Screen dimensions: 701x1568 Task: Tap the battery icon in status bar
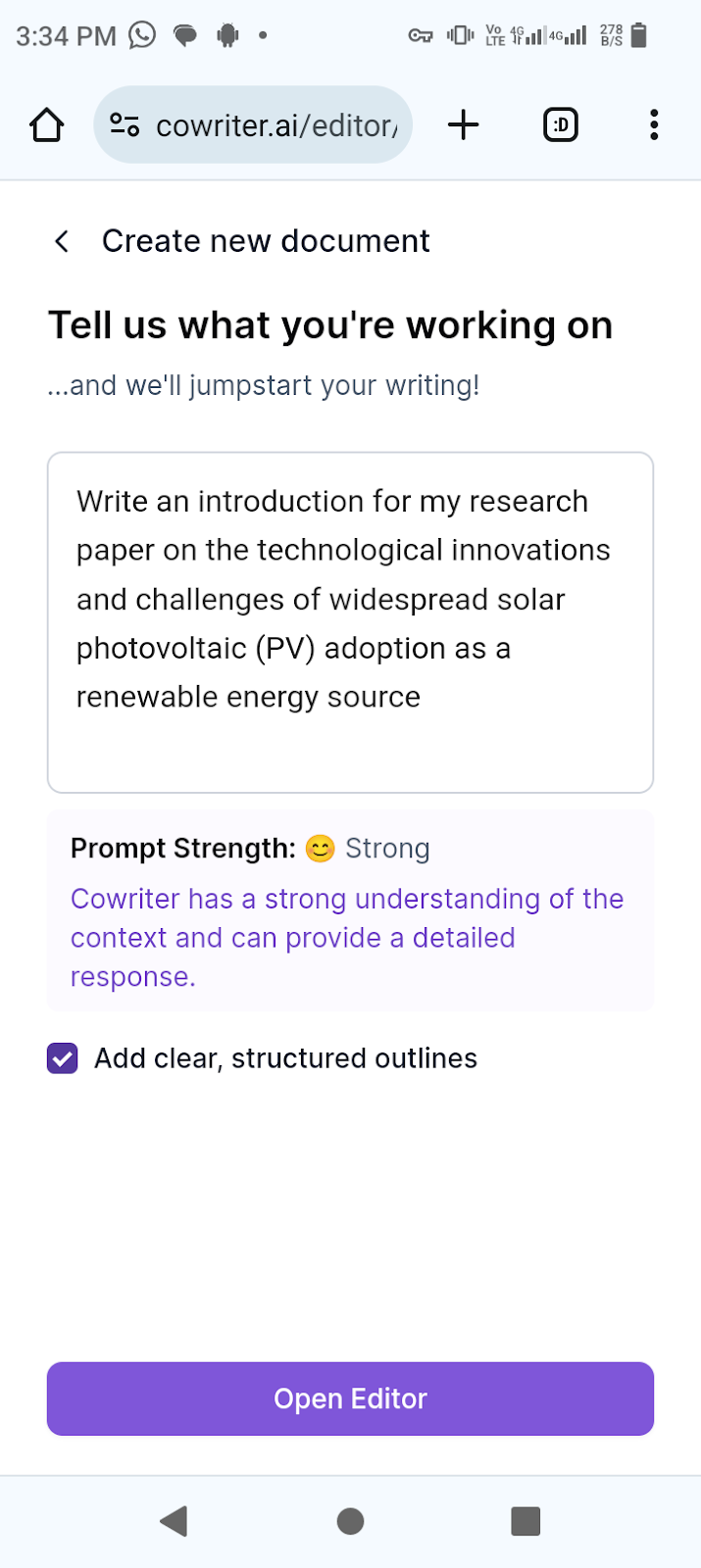point(639,35)
